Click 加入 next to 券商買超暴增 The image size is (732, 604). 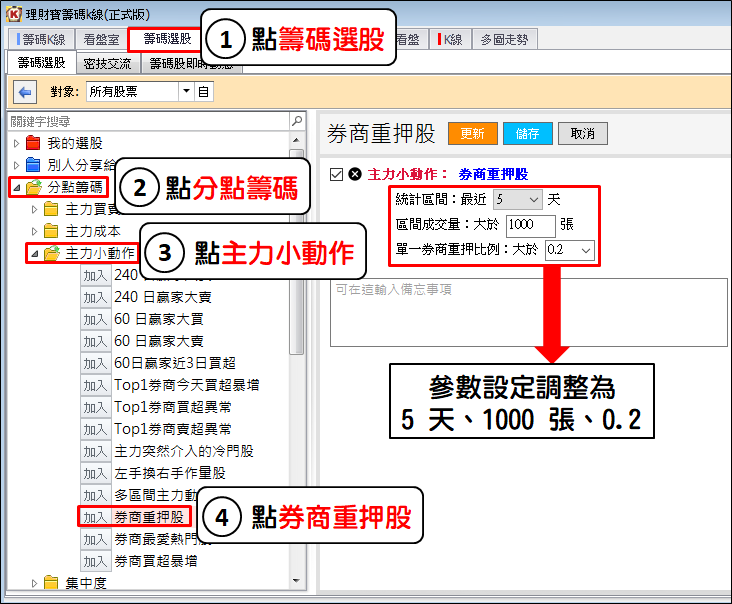coord(96,561)
